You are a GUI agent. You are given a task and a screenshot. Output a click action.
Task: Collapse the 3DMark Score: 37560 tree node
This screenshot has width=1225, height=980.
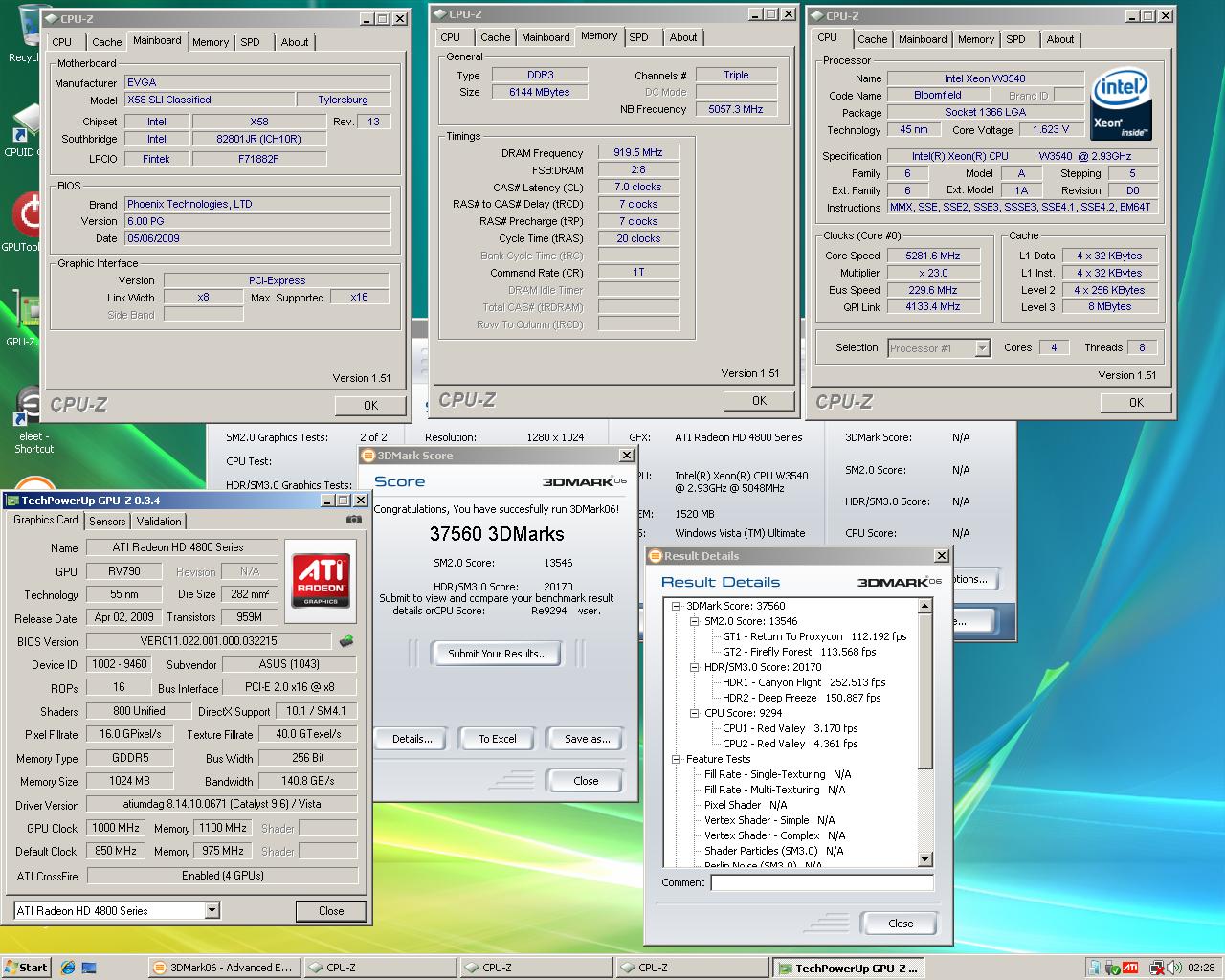click(x=676, y=606)
